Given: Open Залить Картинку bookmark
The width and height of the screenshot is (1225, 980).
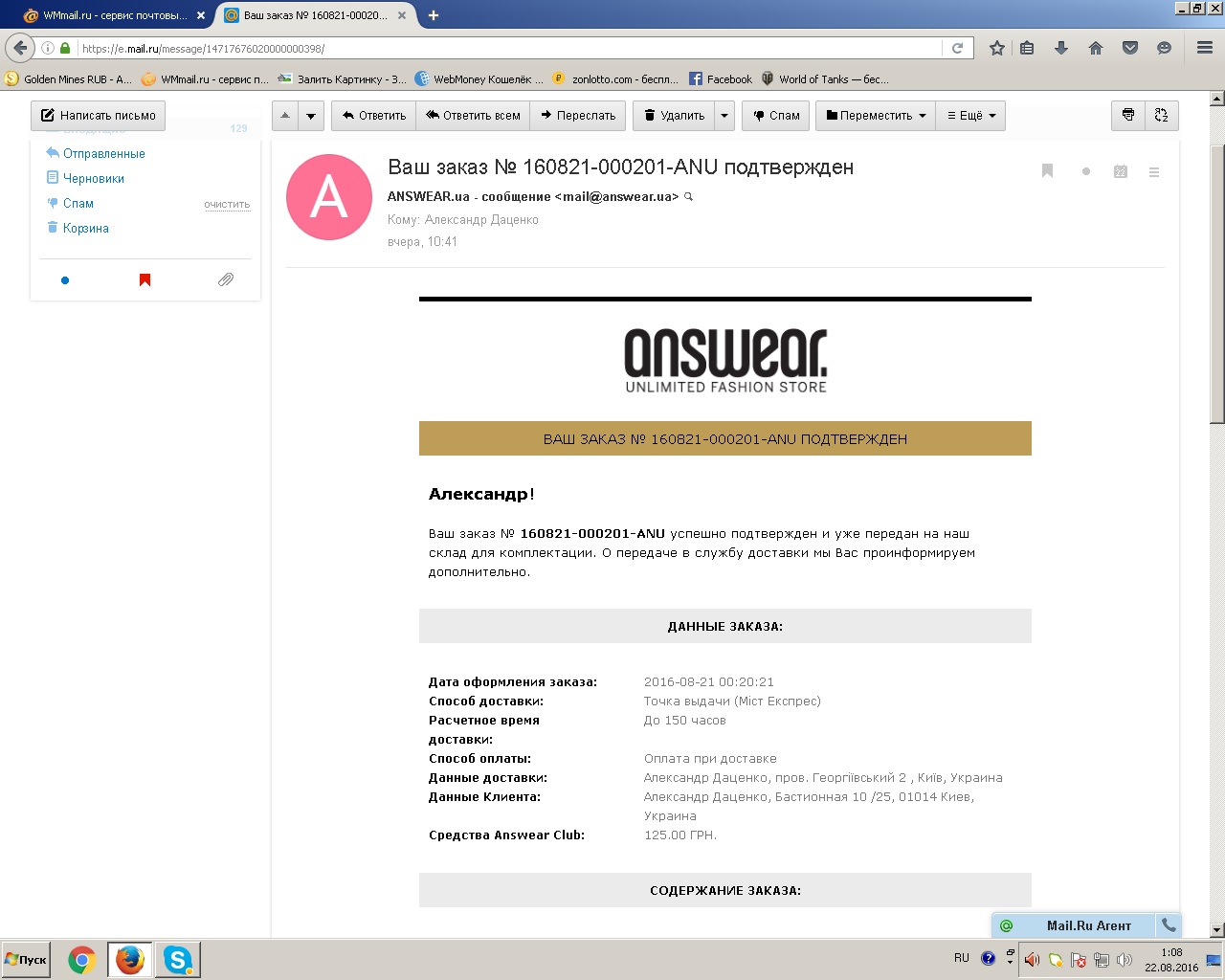Looking at the screenshot, I should [343, 79].
